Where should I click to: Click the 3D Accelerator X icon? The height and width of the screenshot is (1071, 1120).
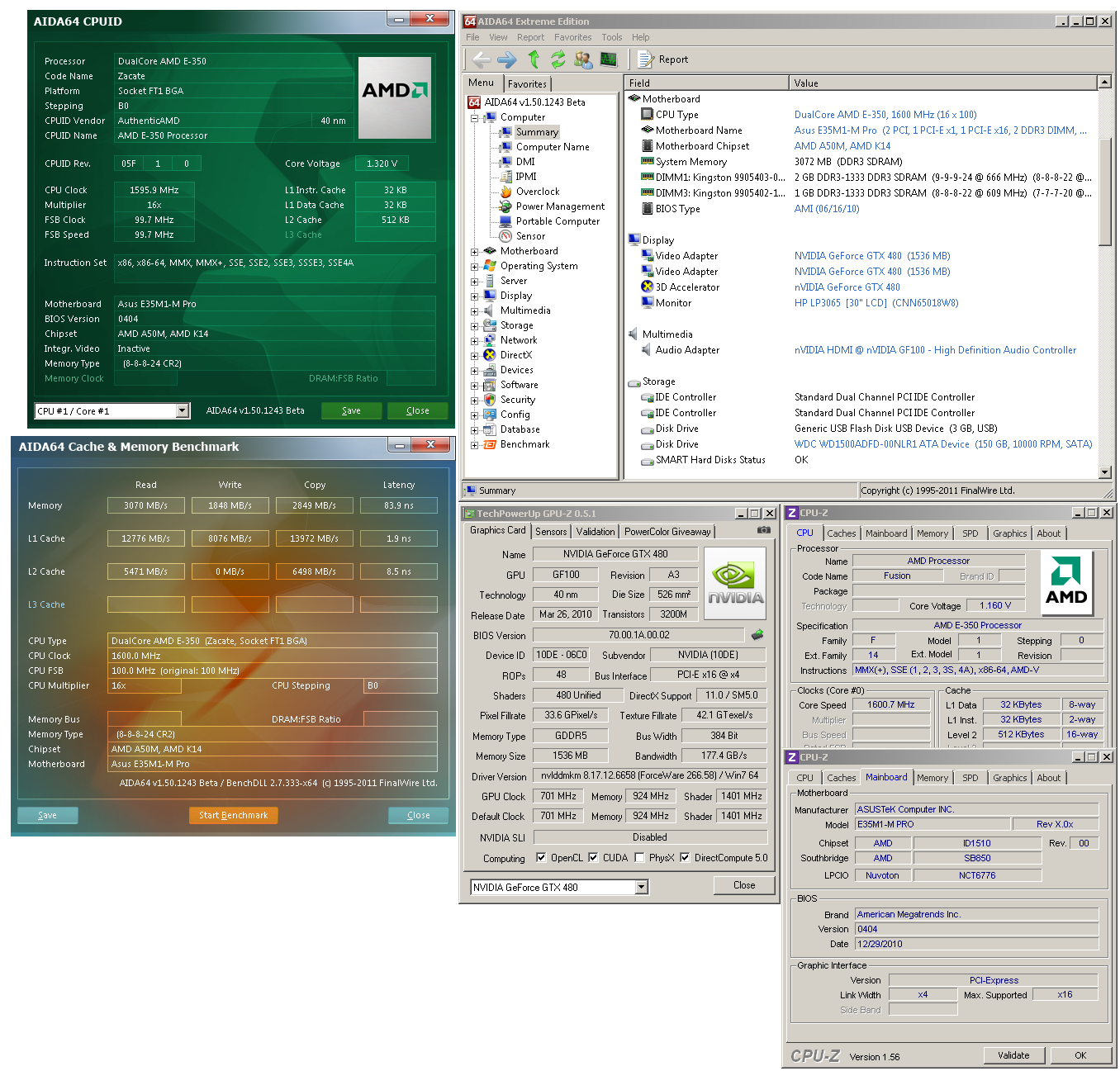click(x=648, y=287)
